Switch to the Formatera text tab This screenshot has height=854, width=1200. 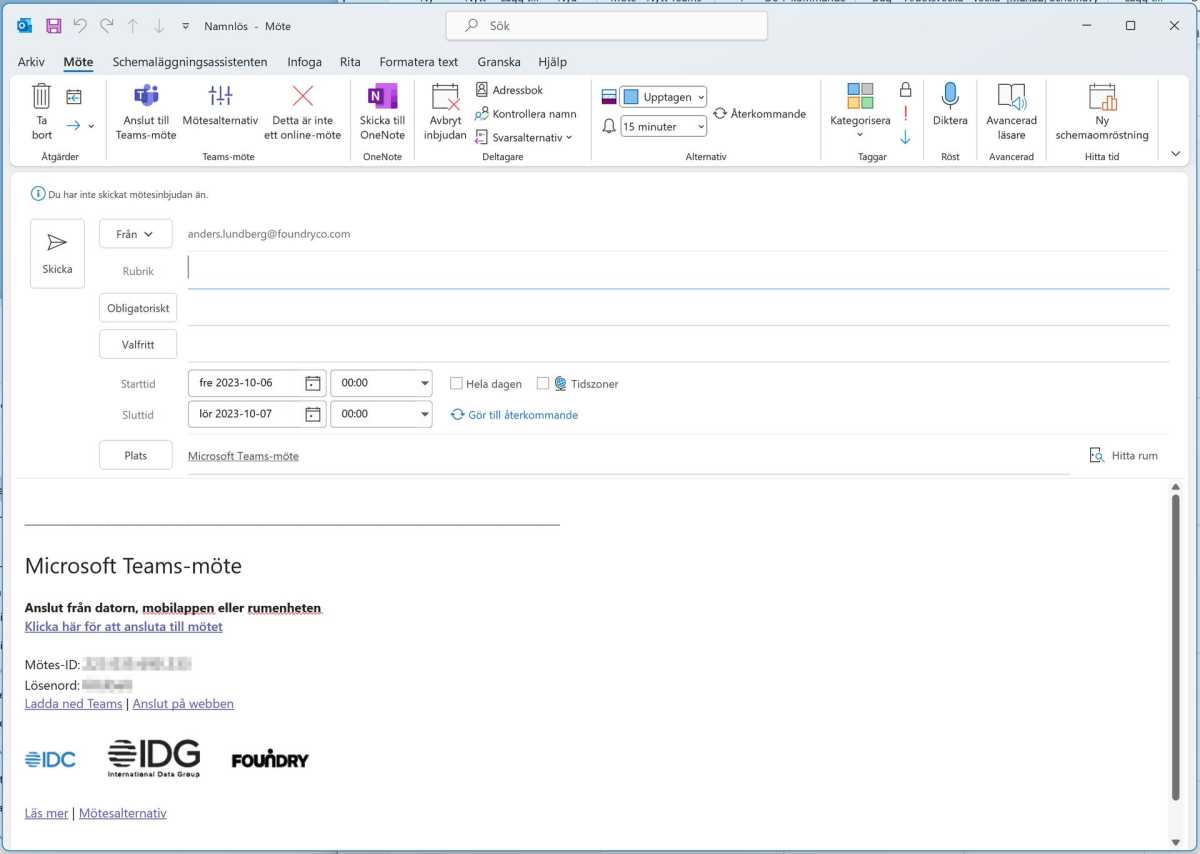click(419, 62)
